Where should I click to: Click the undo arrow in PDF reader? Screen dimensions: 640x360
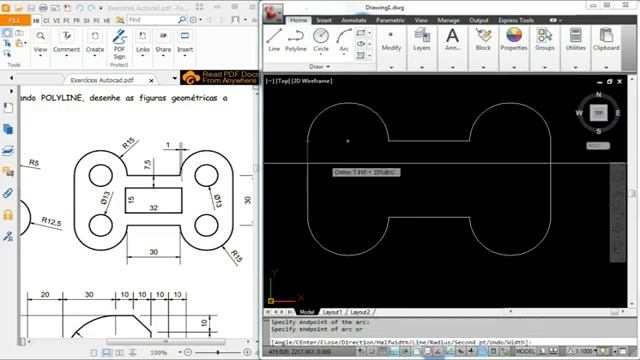pos(80,8)
